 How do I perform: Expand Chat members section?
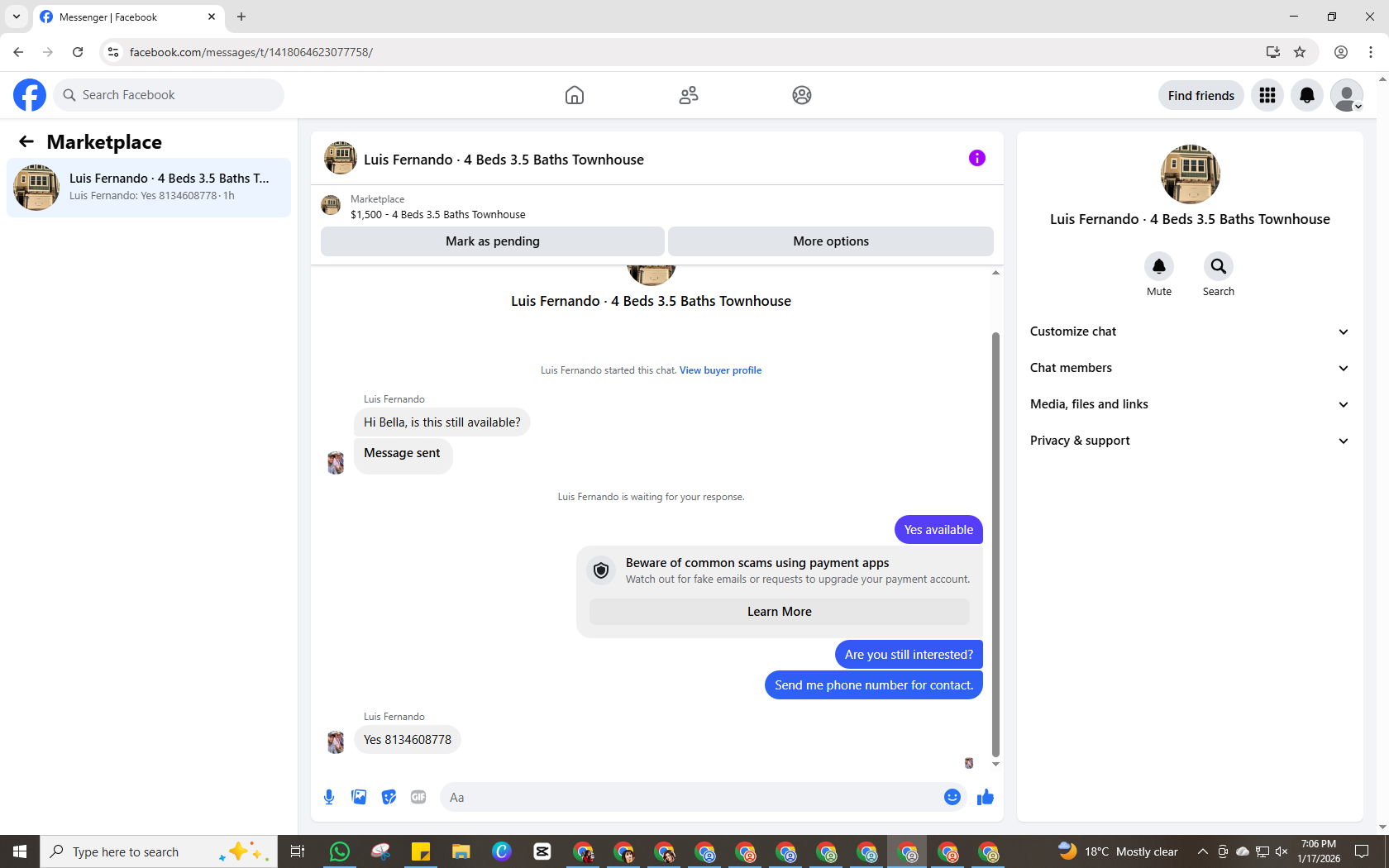1190,368
